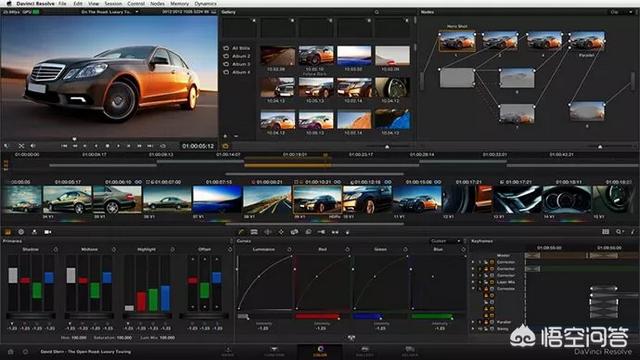Open the Dynamics menu in menu bar
The image size is (640, 360).
(205, 3)
